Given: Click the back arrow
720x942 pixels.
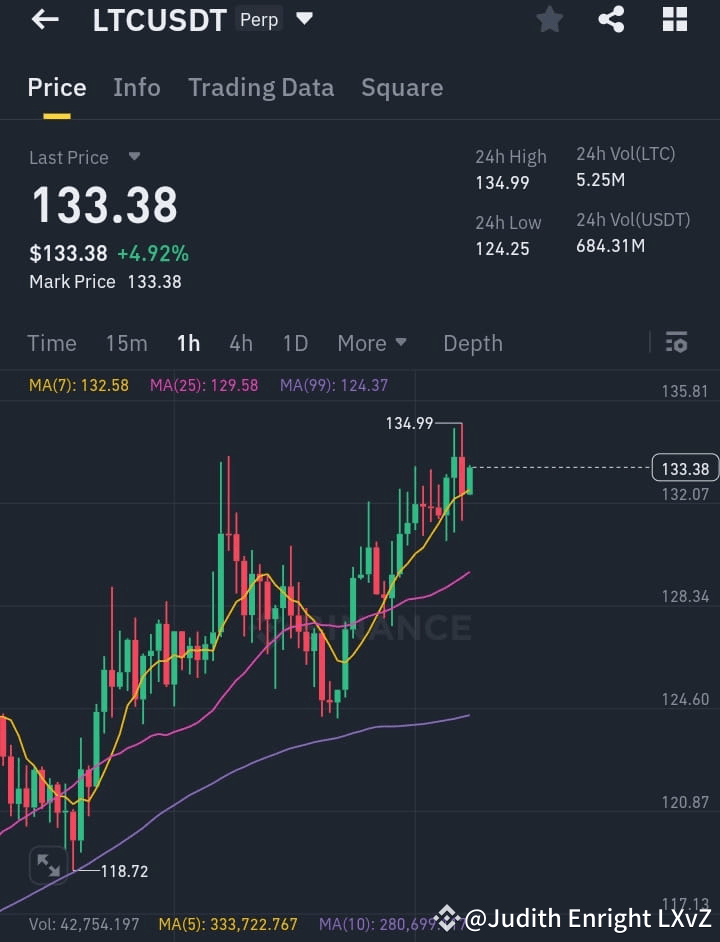Looking at the screenshot, I should click(x=44, y=19).
